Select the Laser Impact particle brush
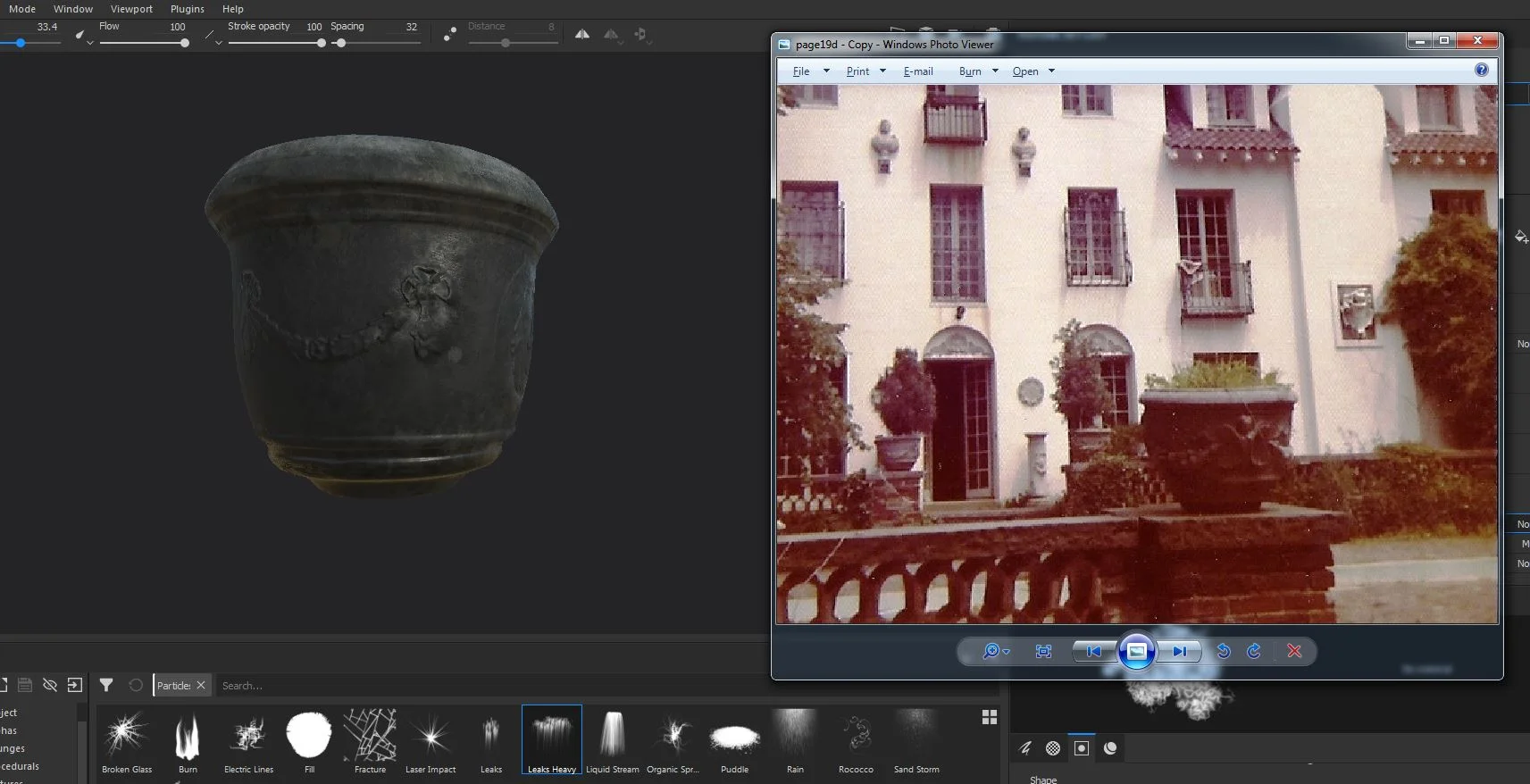This screenshot has width=1530, height=784. (x=431, y=740)
